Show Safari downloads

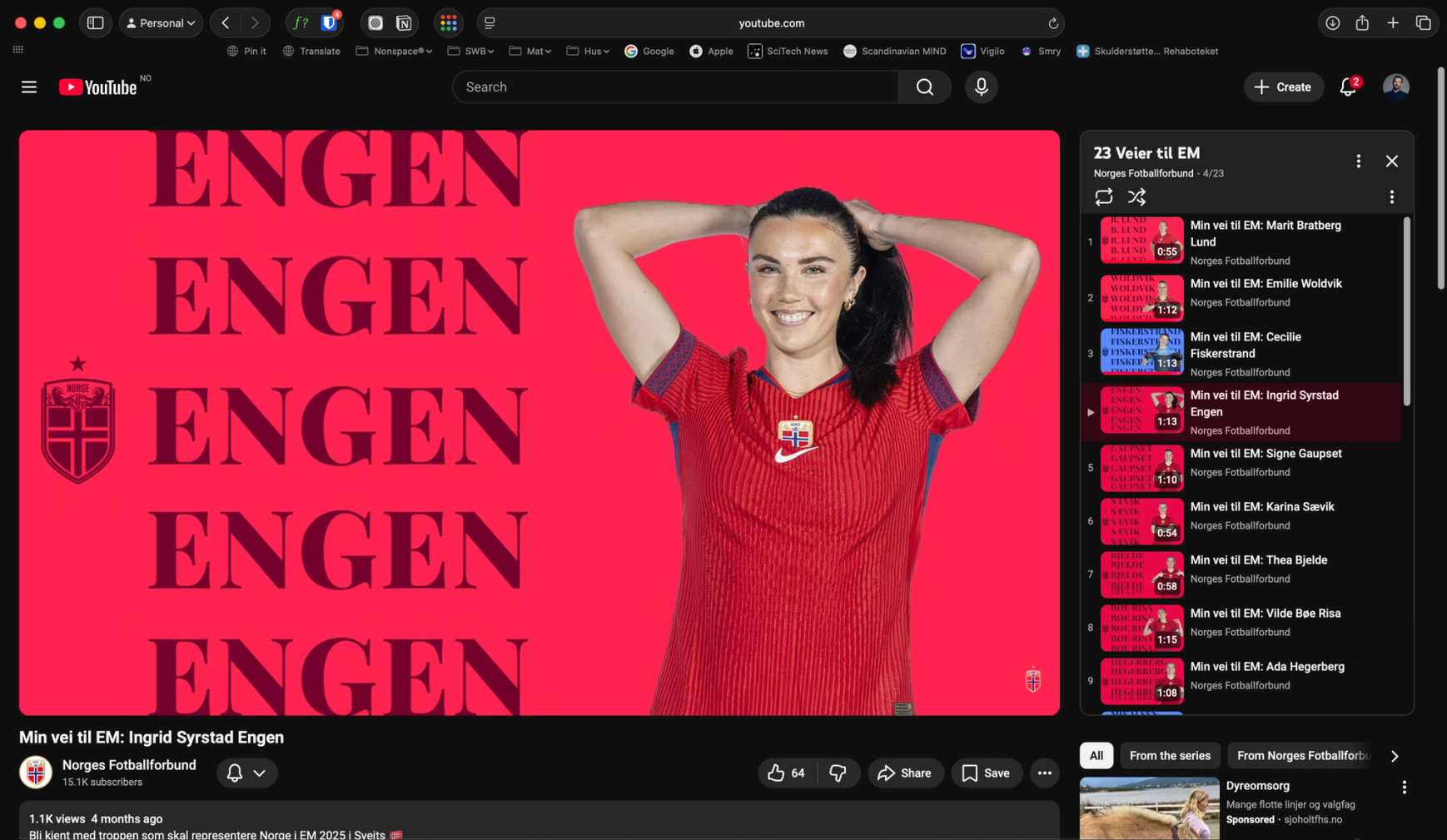coord(1332,23)
